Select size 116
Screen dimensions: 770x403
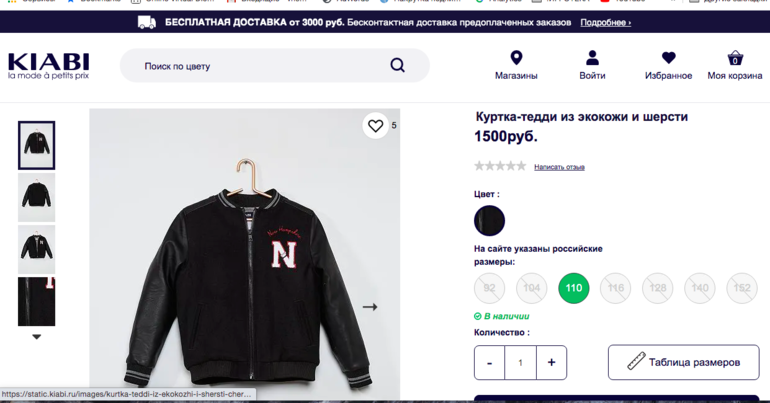coord(615,288)
